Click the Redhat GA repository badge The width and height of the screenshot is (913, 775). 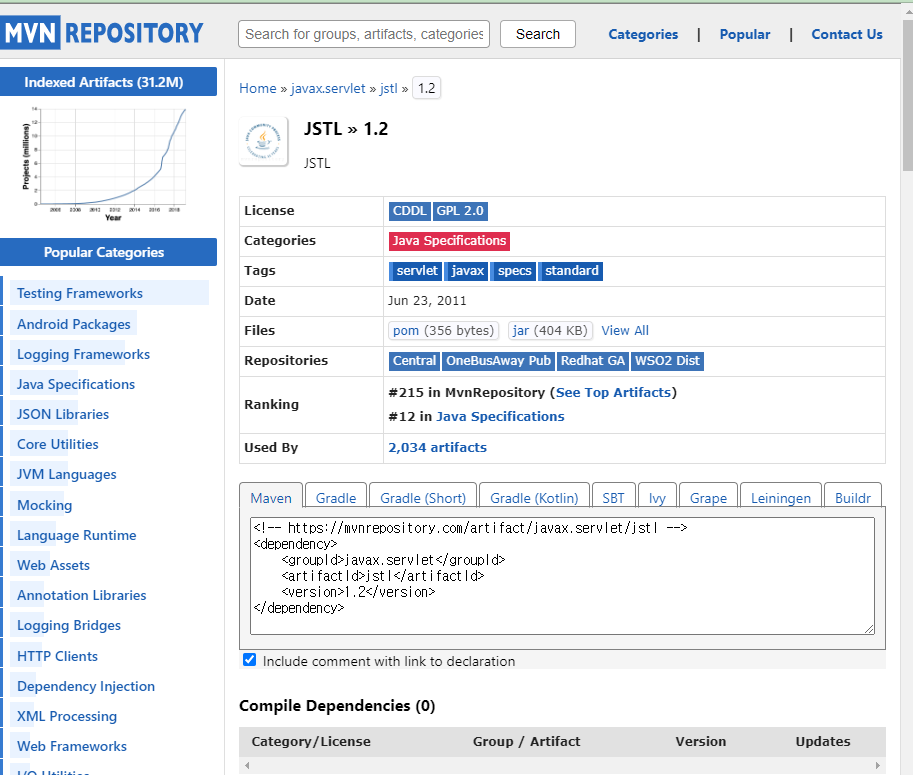coord(593,361)
